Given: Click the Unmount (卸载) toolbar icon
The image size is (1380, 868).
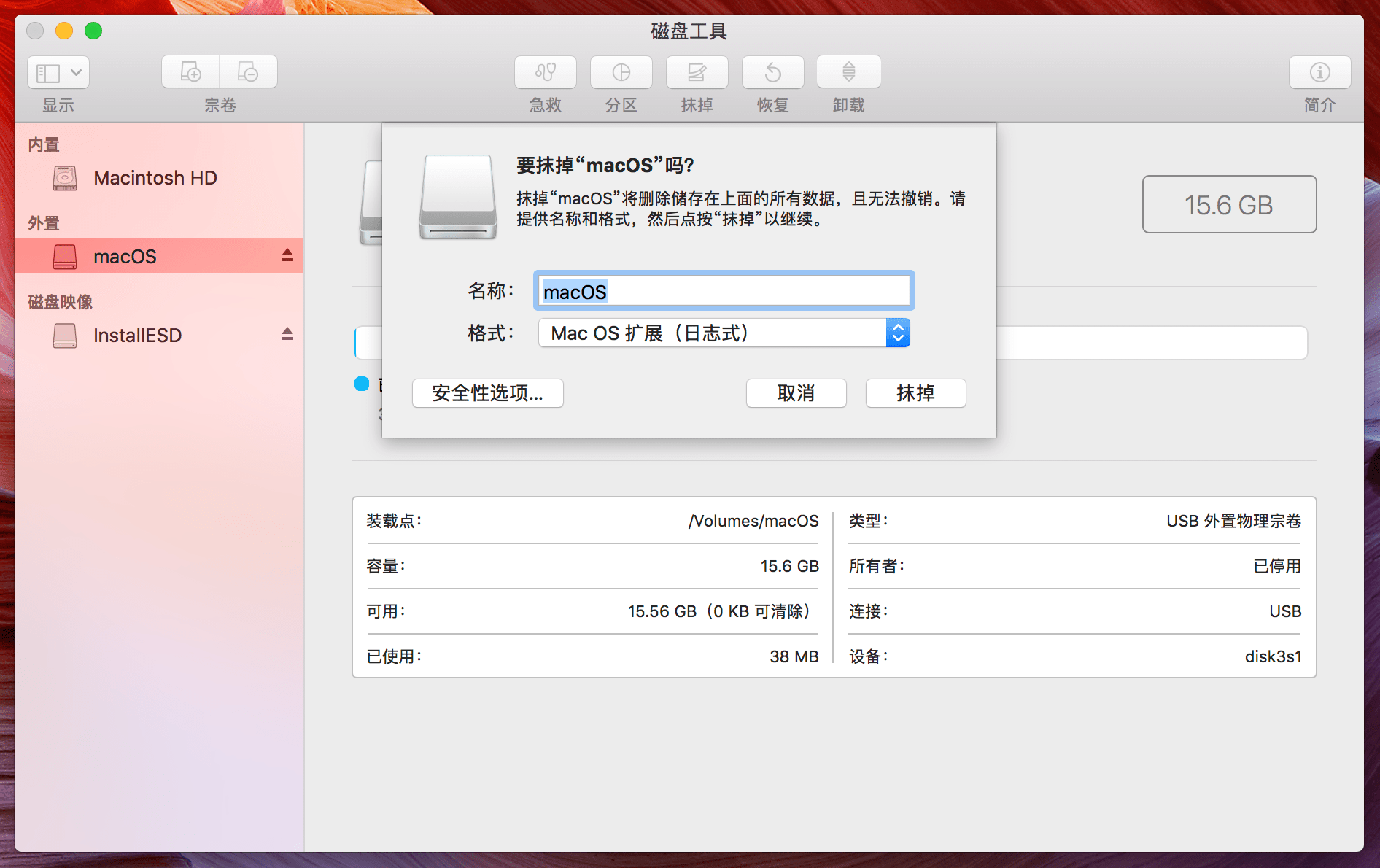Looking at the screenshot, I should point(848,72).
